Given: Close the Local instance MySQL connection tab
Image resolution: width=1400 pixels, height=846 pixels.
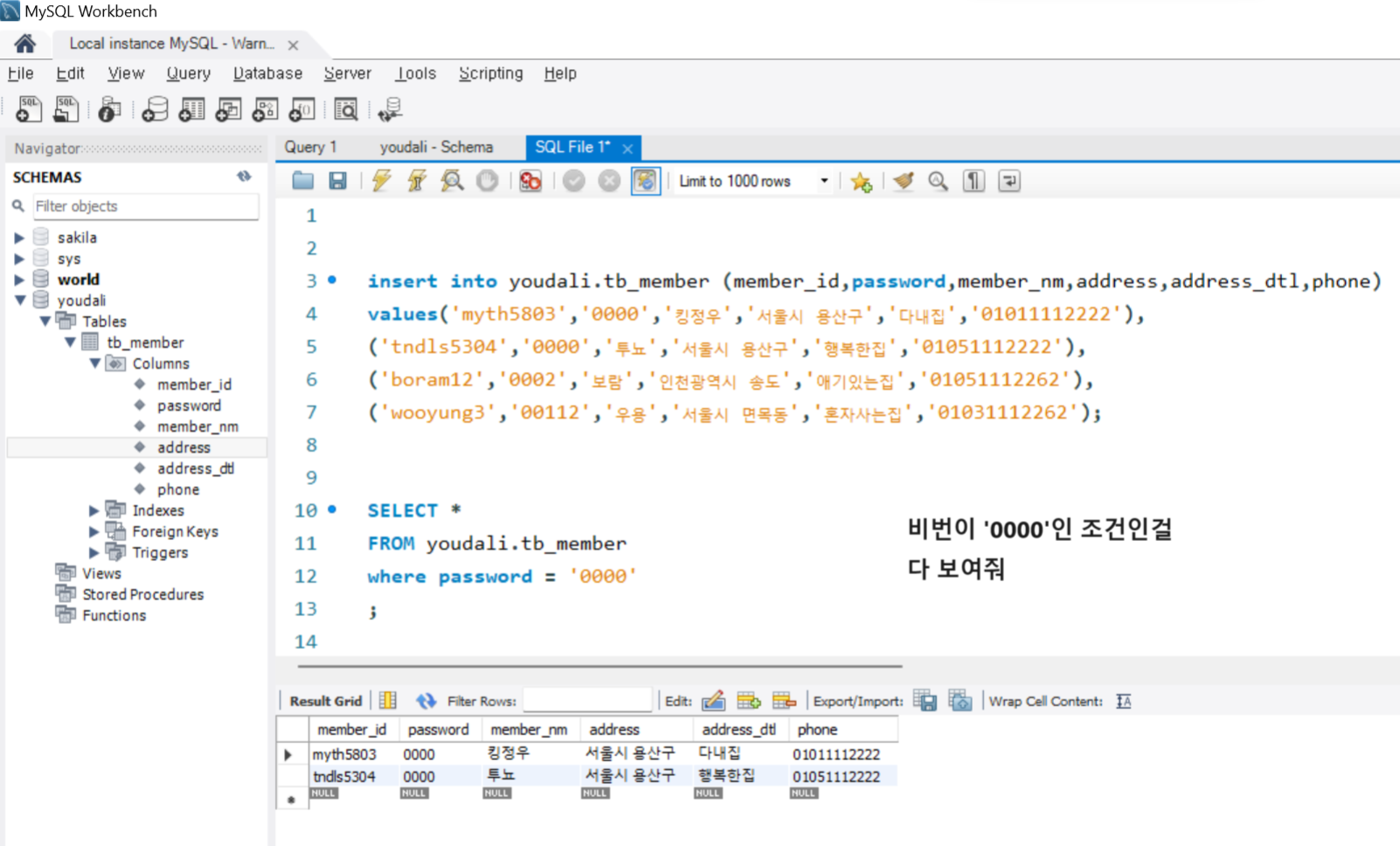Looking at the screenshot, I should [x=294, y=45].
